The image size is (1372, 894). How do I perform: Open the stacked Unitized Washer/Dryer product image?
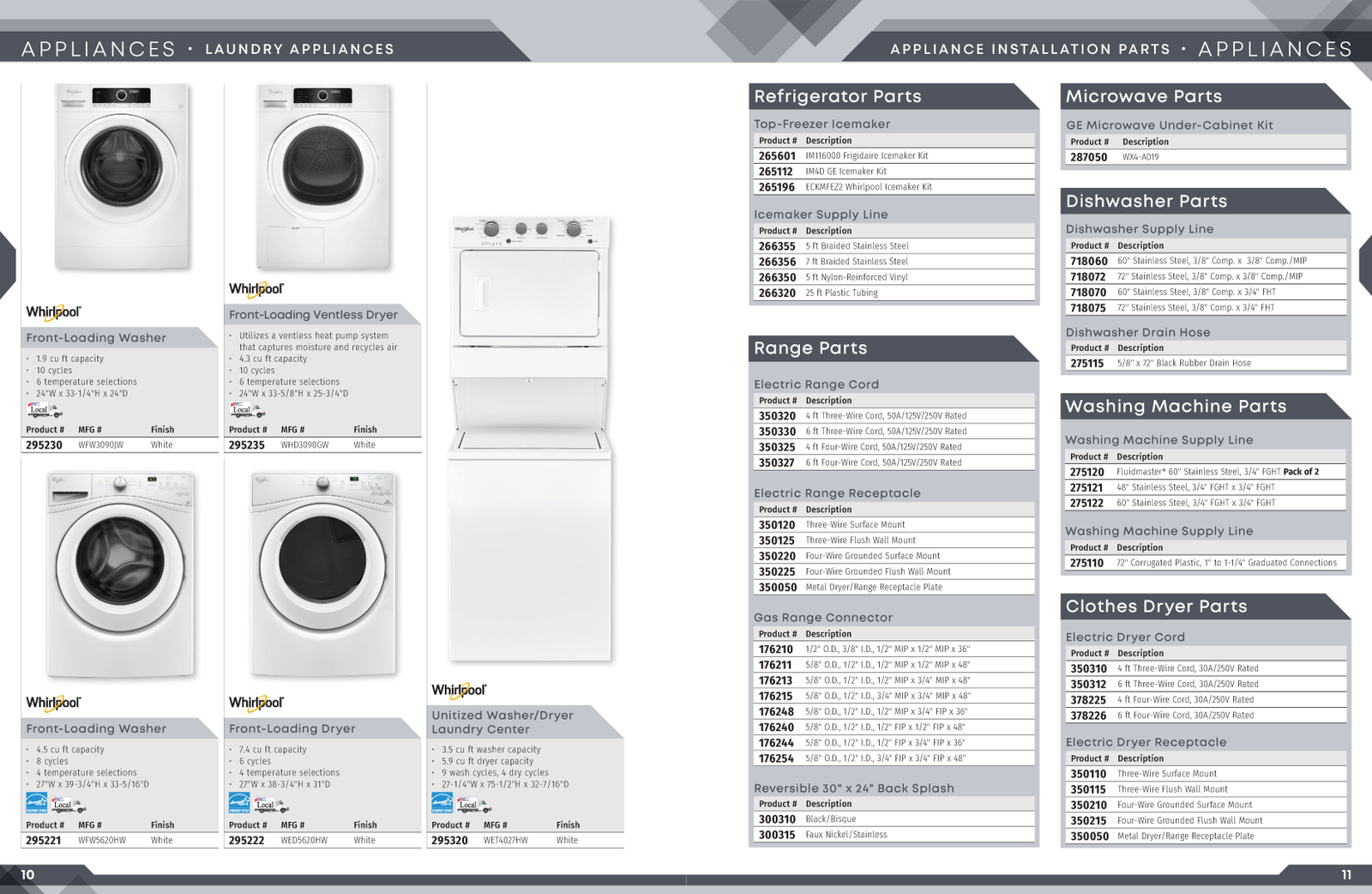coord(530,438)
